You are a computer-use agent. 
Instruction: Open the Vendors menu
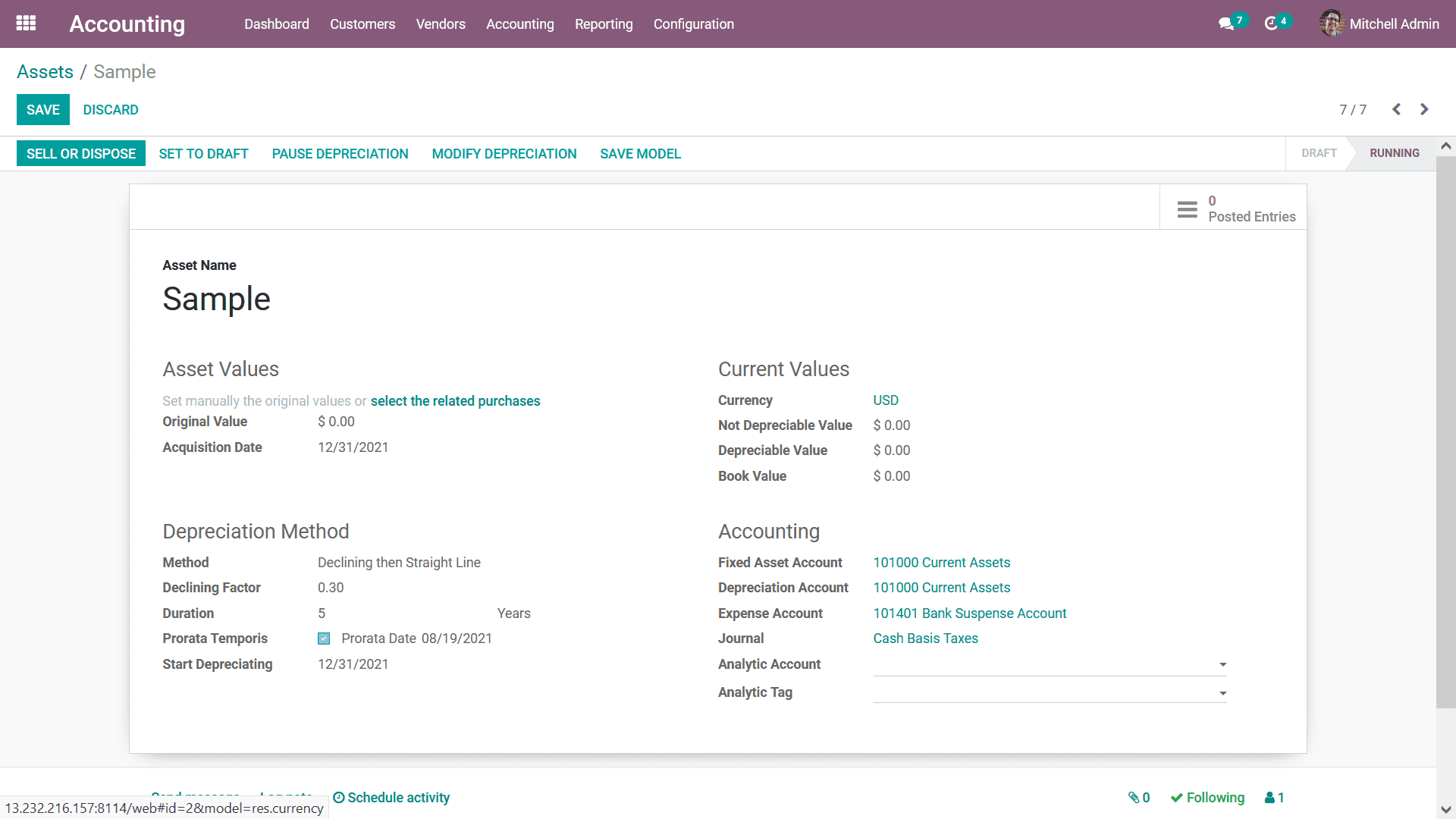click(x=441, y=24)
